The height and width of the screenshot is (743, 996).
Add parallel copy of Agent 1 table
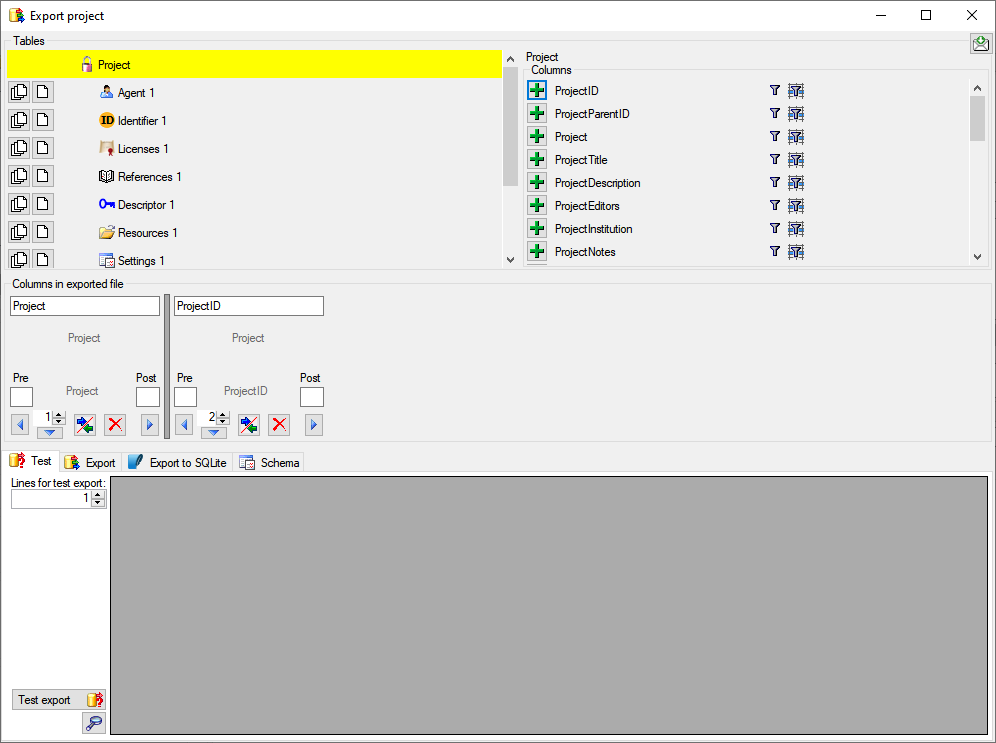pyautogui.click(x=19, y=92)
